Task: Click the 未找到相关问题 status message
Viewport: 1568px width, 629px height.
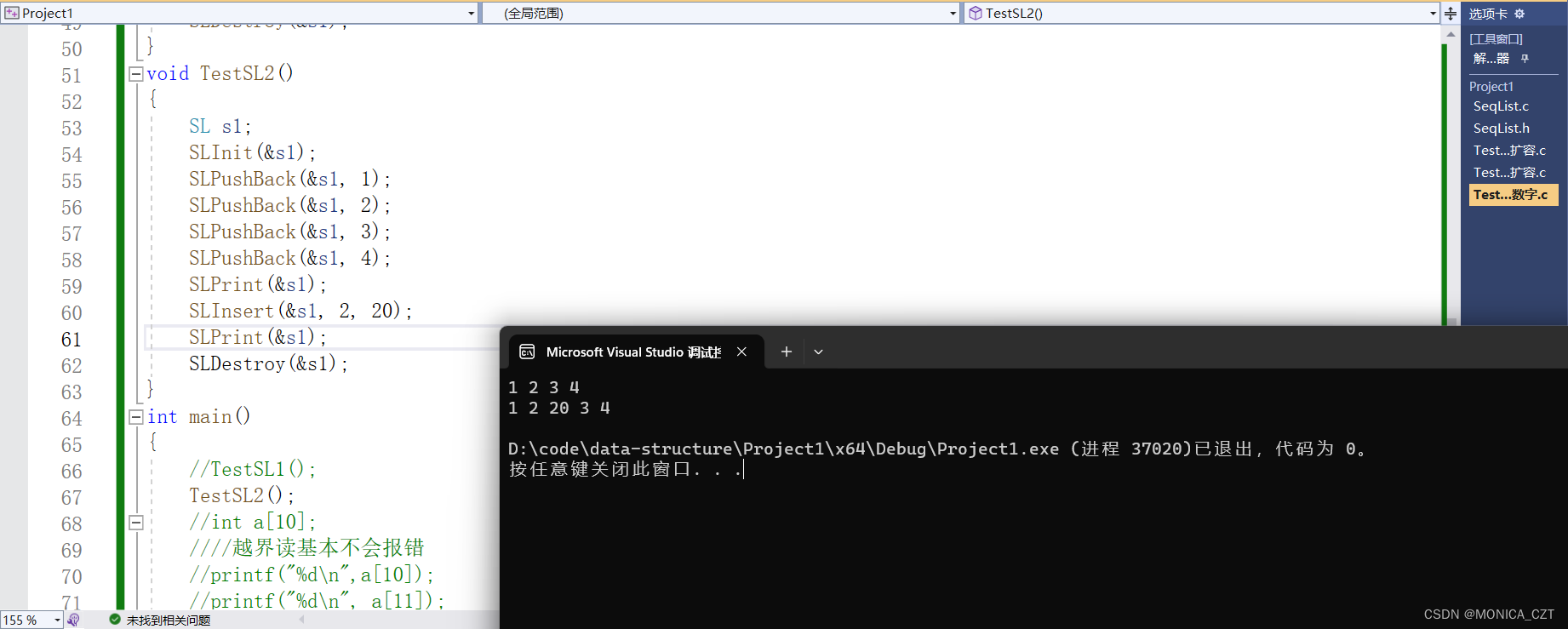Action: tap(168, 620)
